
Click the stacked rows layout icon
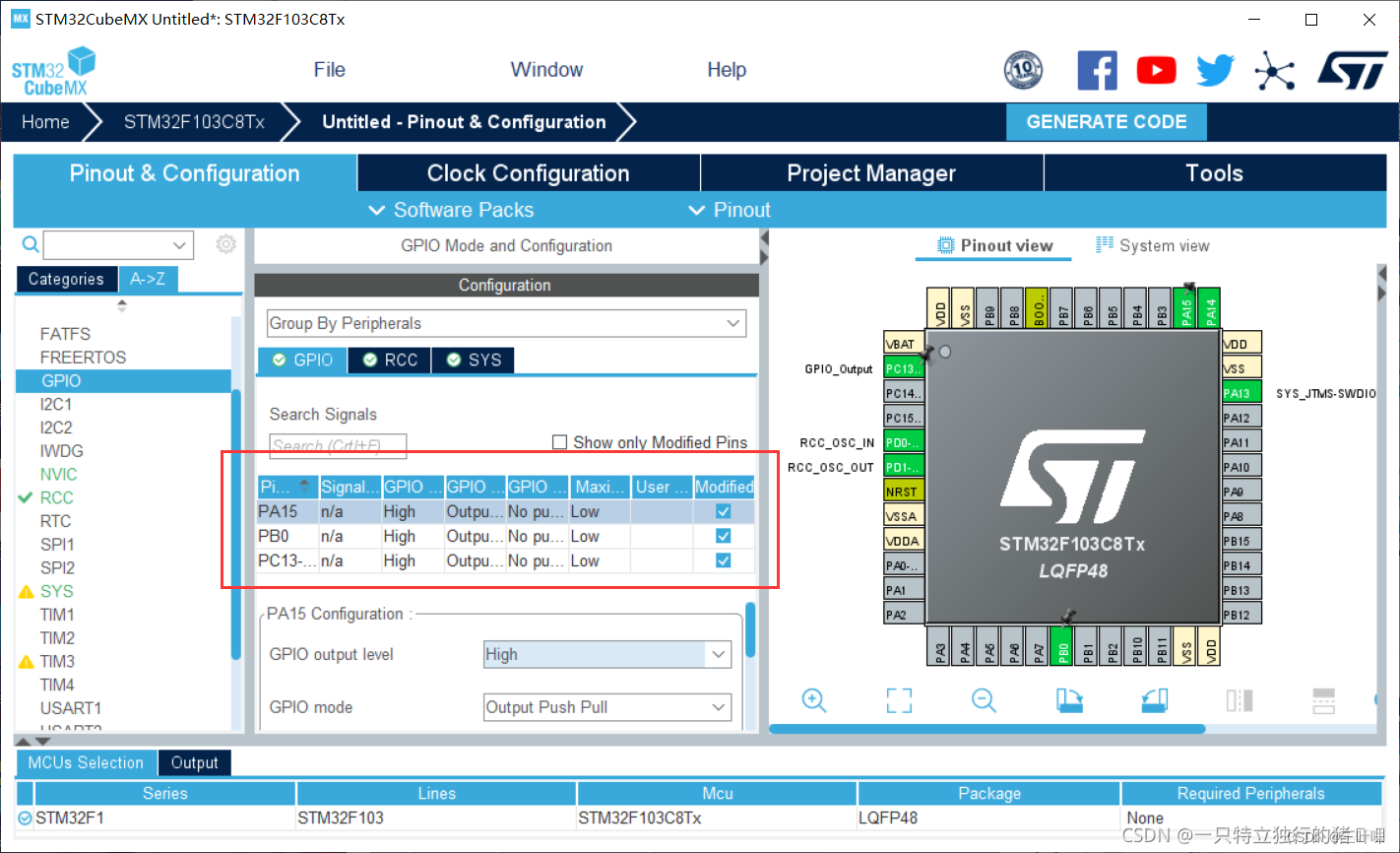pyautogui.click(x=1324, y=700)
